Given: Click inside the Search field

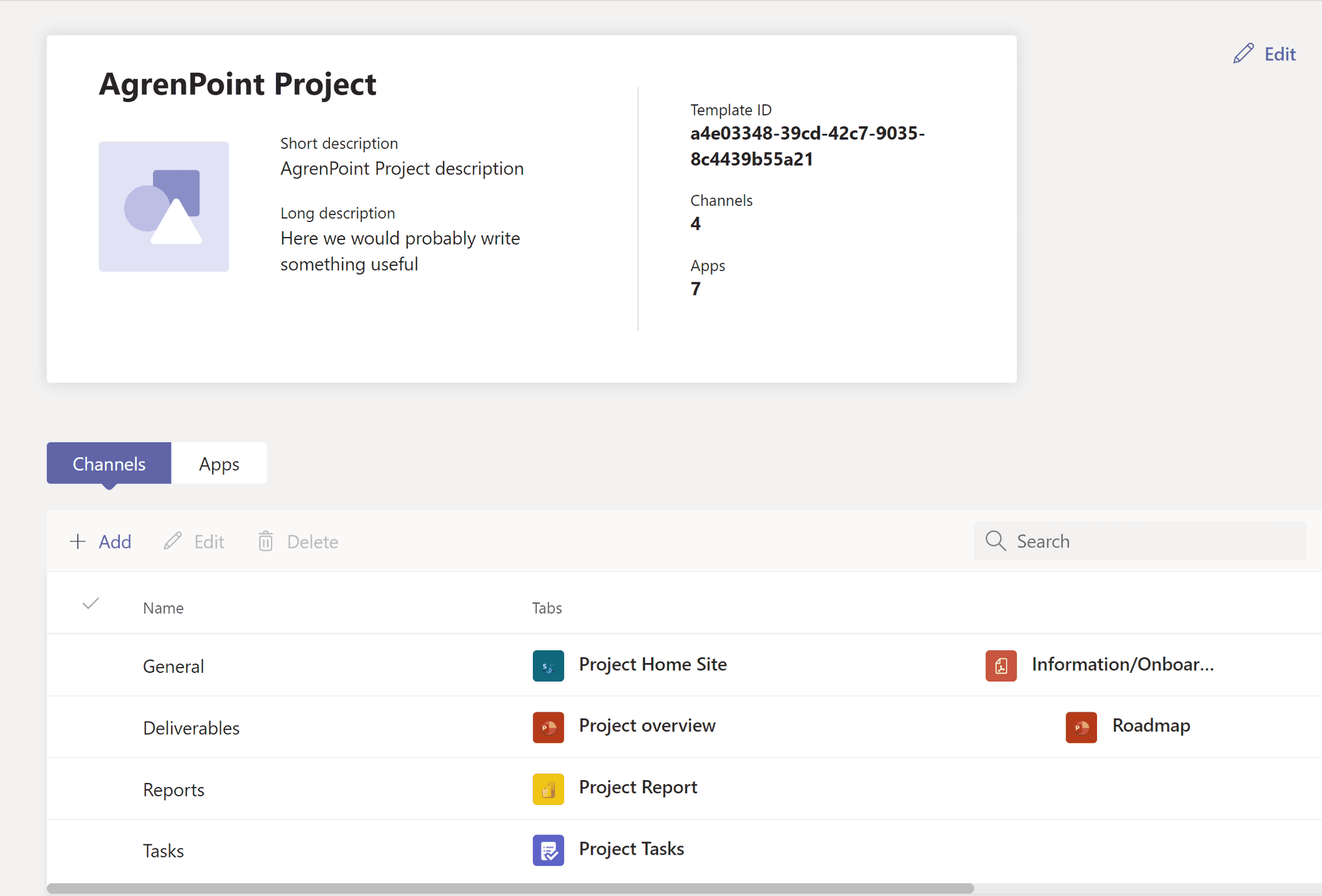Looking at the screenshot, I should [x=1102, y=541].
